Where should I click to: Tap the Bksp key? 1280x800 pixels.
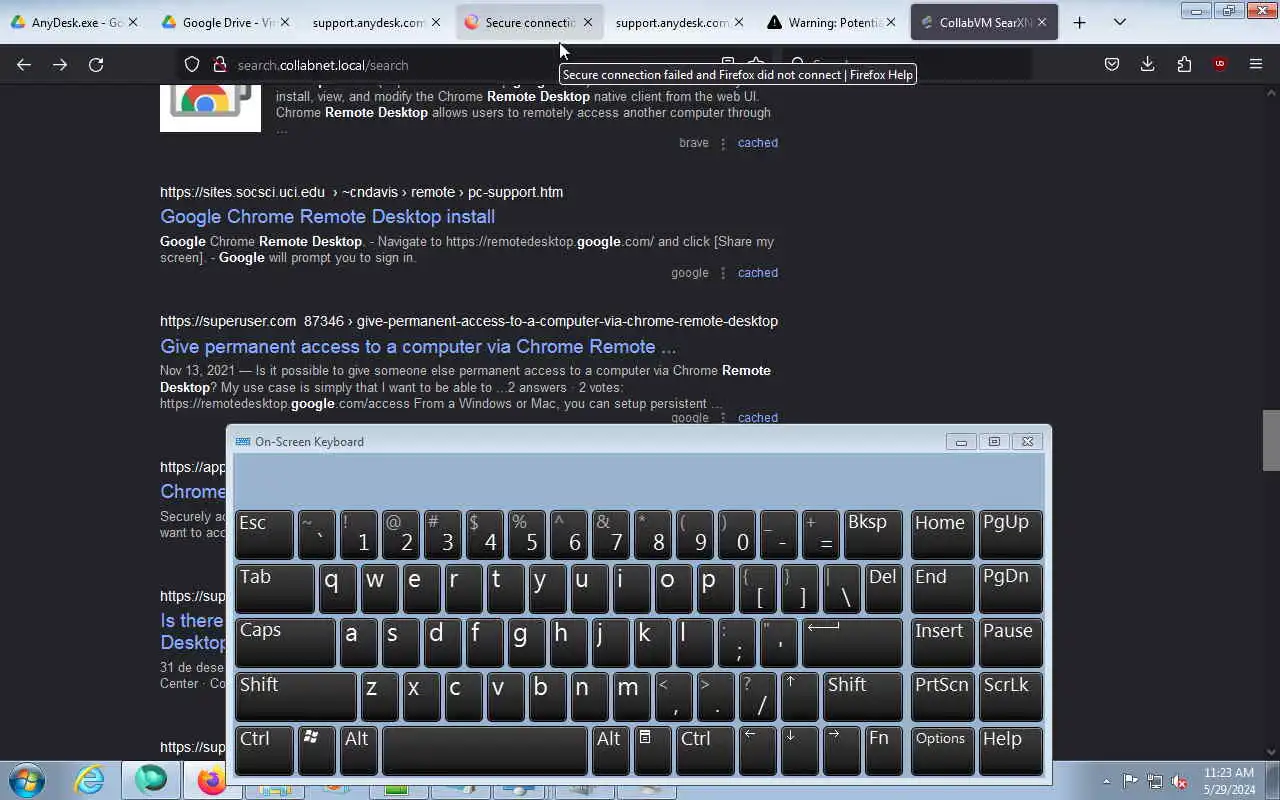click(x=873, y=534)
